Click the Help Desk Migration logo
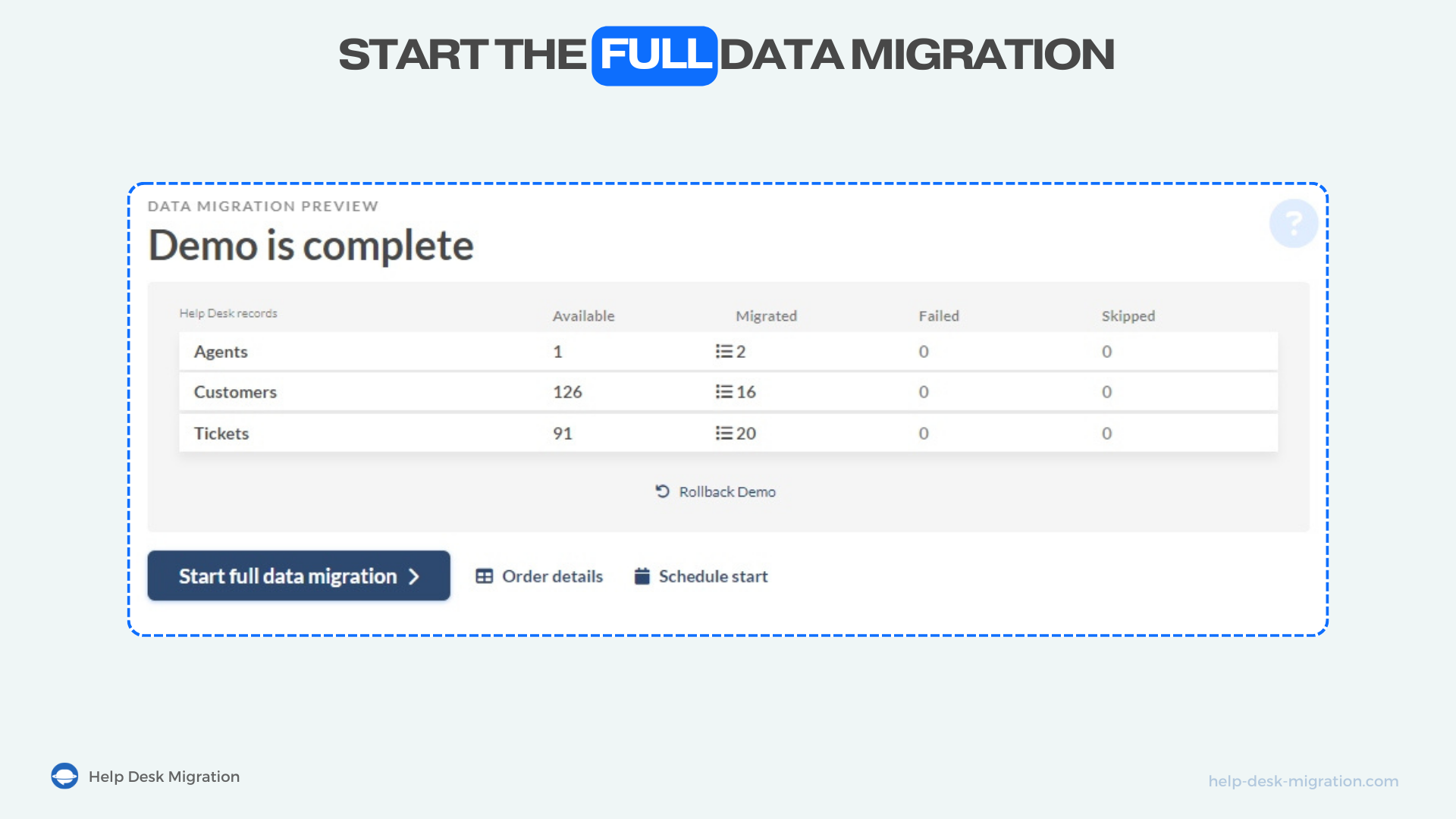 point(64,776)
